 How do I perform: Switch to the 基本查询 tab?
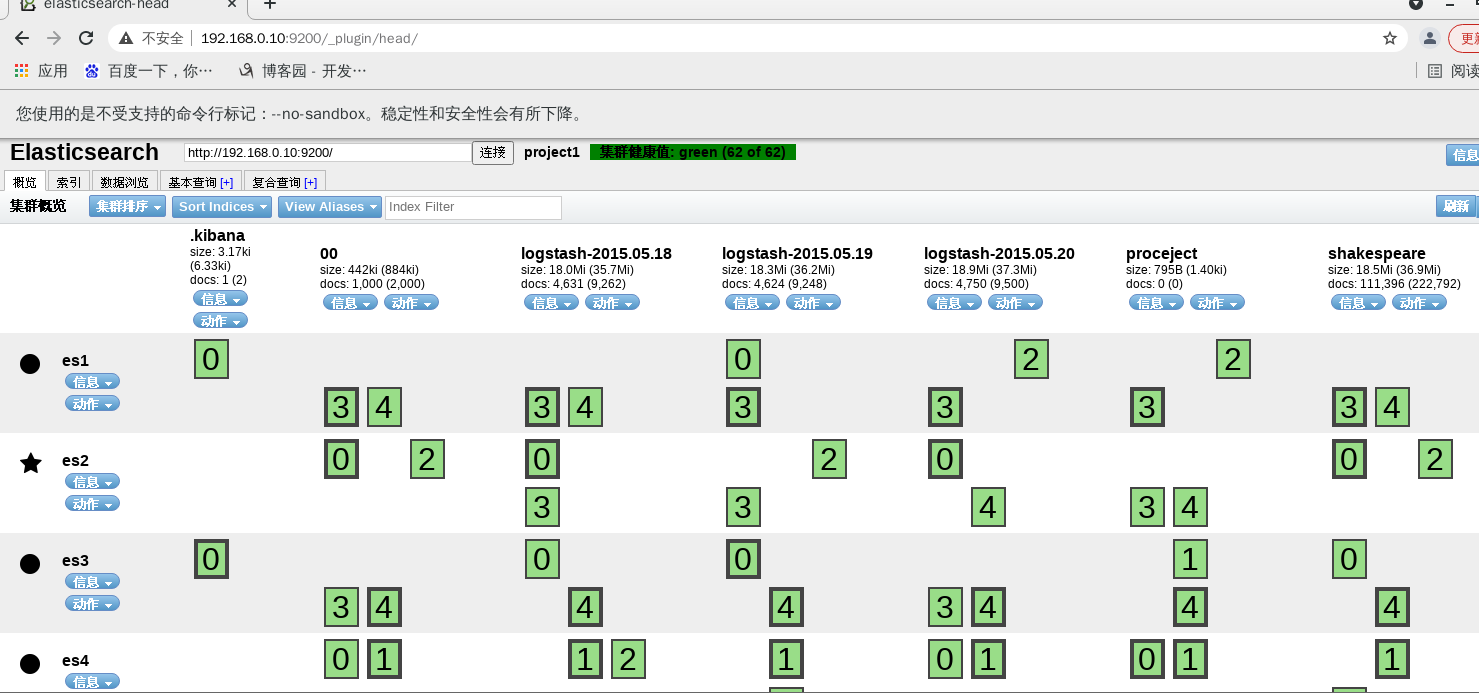click(200, 182)
